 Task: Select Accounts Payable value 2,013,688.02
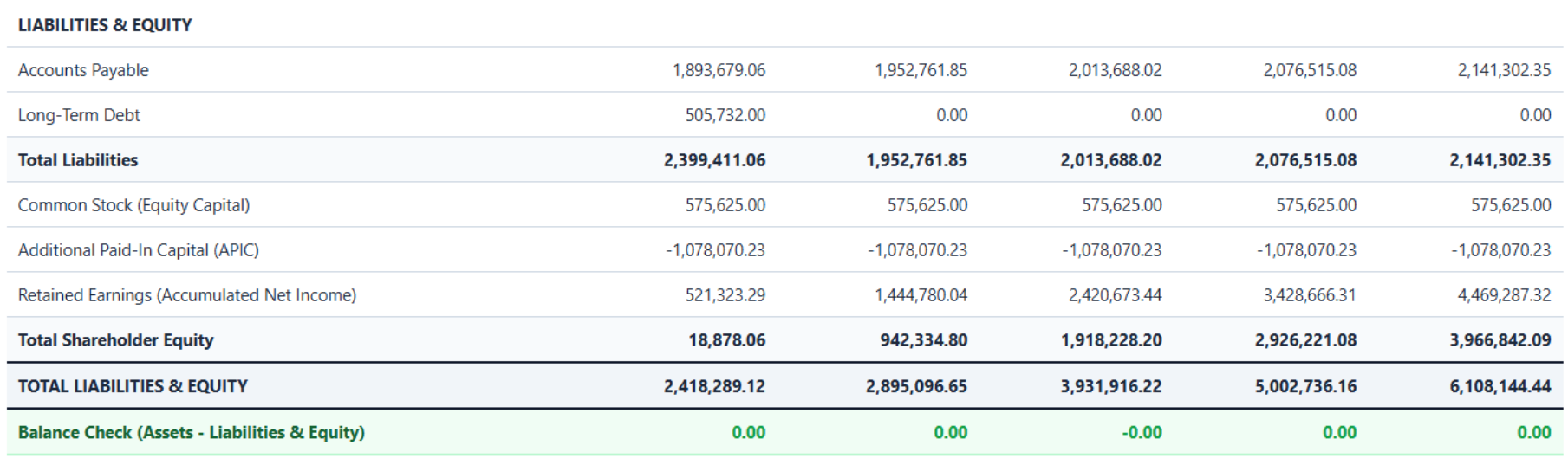(1115, 70)
